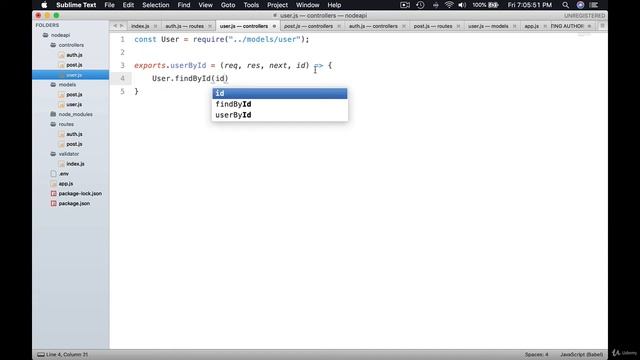The width and height of the screenshot is (640, 360).
Task: Open the Help menu
Action: (x=334, y=5)
